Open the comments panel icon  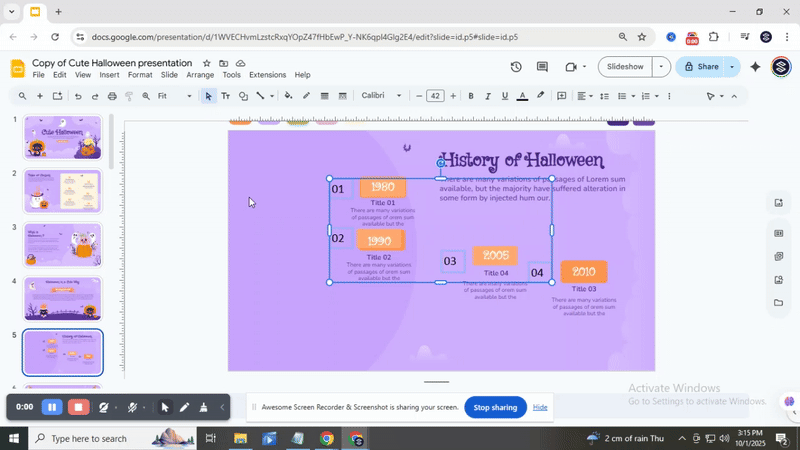[x=543, y=67]
